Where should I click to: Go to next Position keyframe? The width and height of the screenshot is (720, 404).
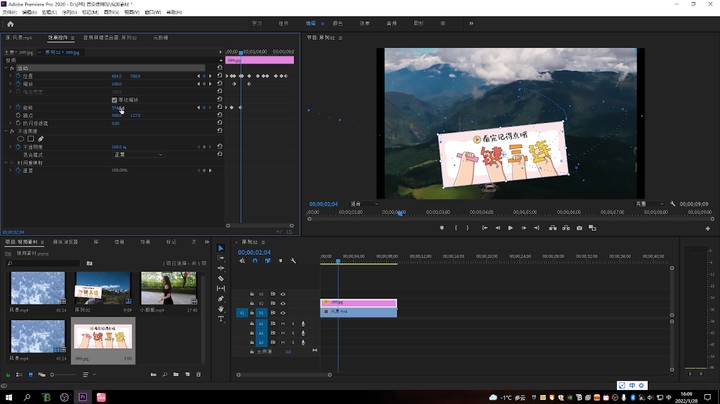[x=210, y=76]
